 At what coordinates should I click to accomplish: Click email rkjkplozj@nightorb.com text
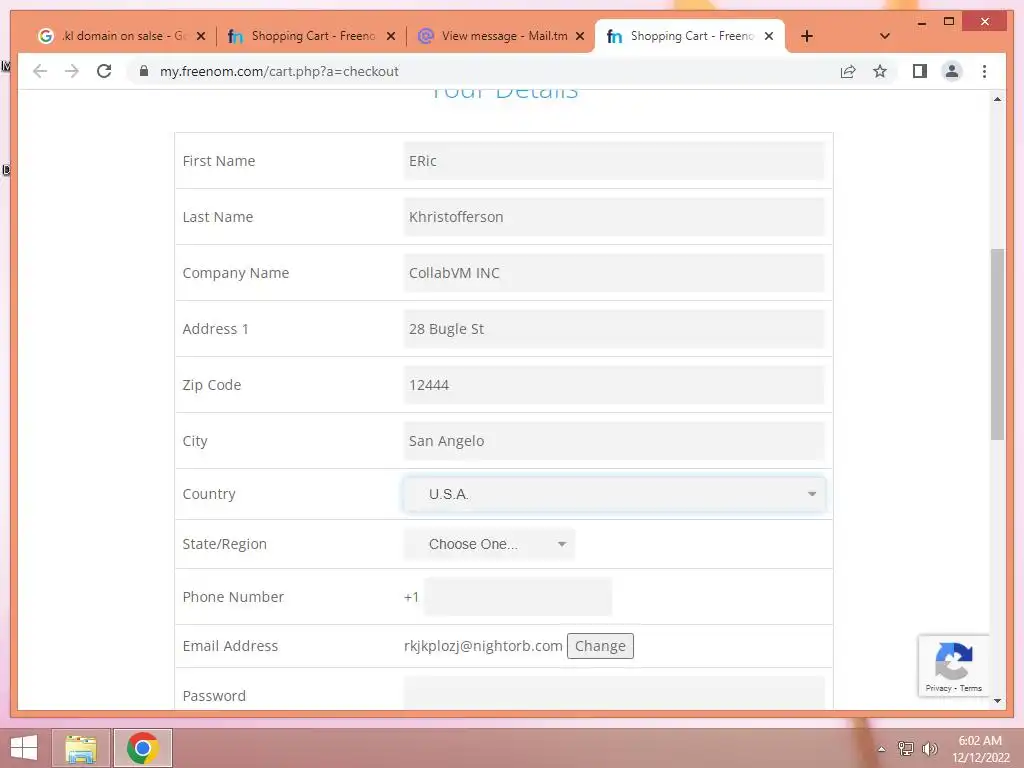(x=483, y=646)
